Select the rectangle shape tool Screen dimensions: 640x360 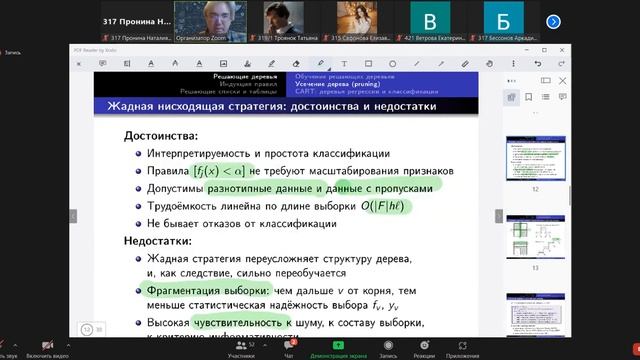click(x=368, y=64)
